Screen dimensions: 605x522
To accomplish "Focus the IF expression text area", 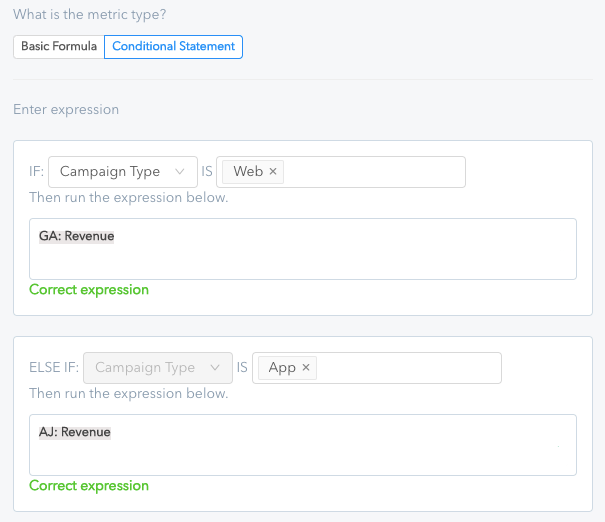I will (x=303, y=249).
